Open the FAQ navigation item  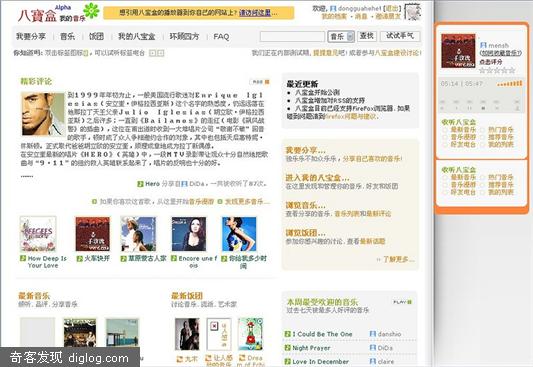coord(221,36)
